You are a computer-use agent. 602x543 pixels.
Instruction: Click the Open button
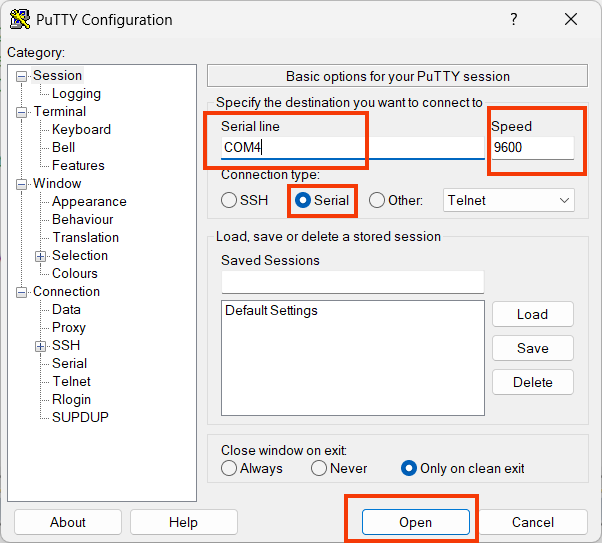[416, 522]
